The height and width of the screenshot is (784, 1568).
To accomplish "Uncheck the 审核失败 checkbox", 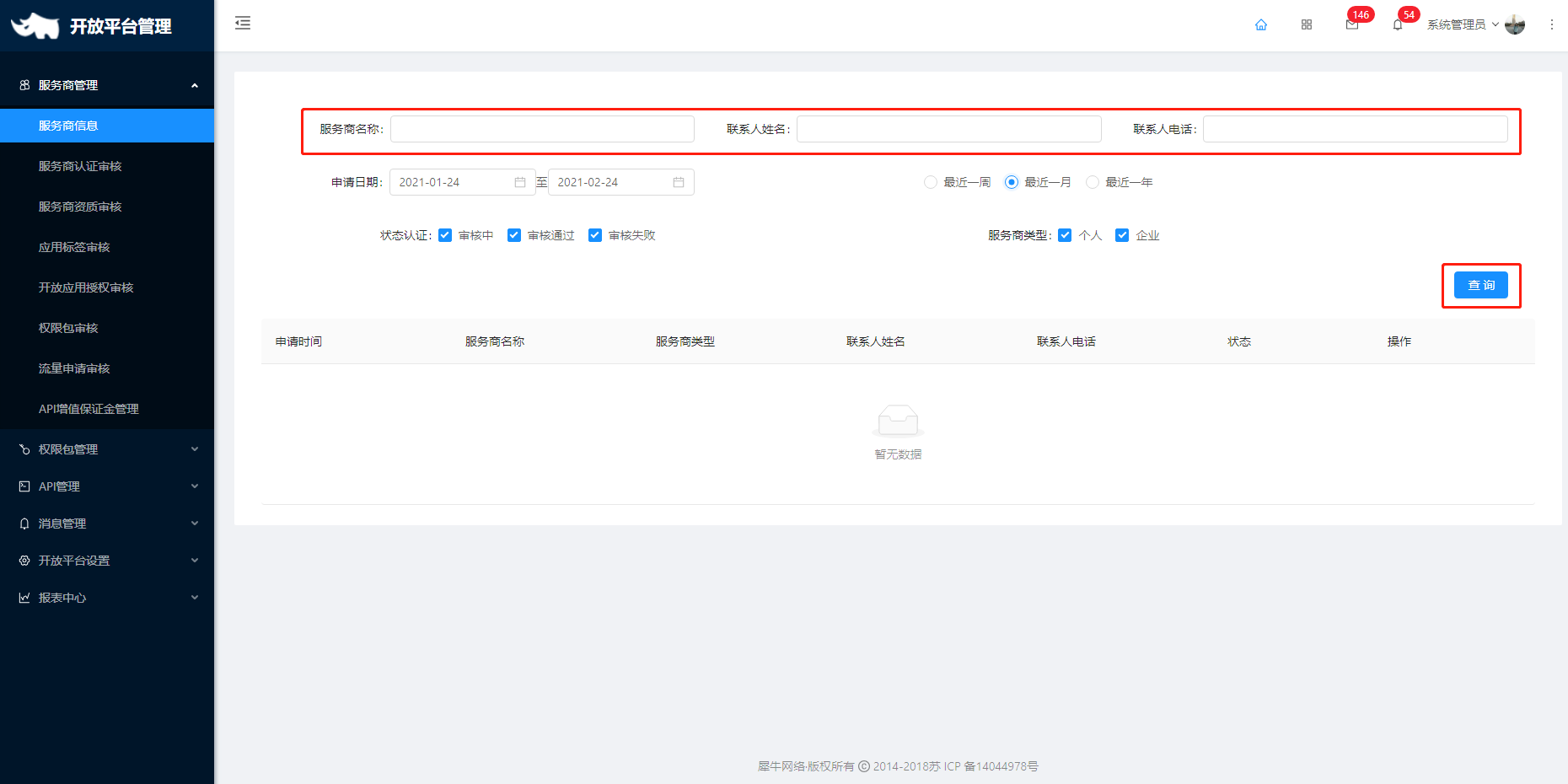I will tap(595, 235).
